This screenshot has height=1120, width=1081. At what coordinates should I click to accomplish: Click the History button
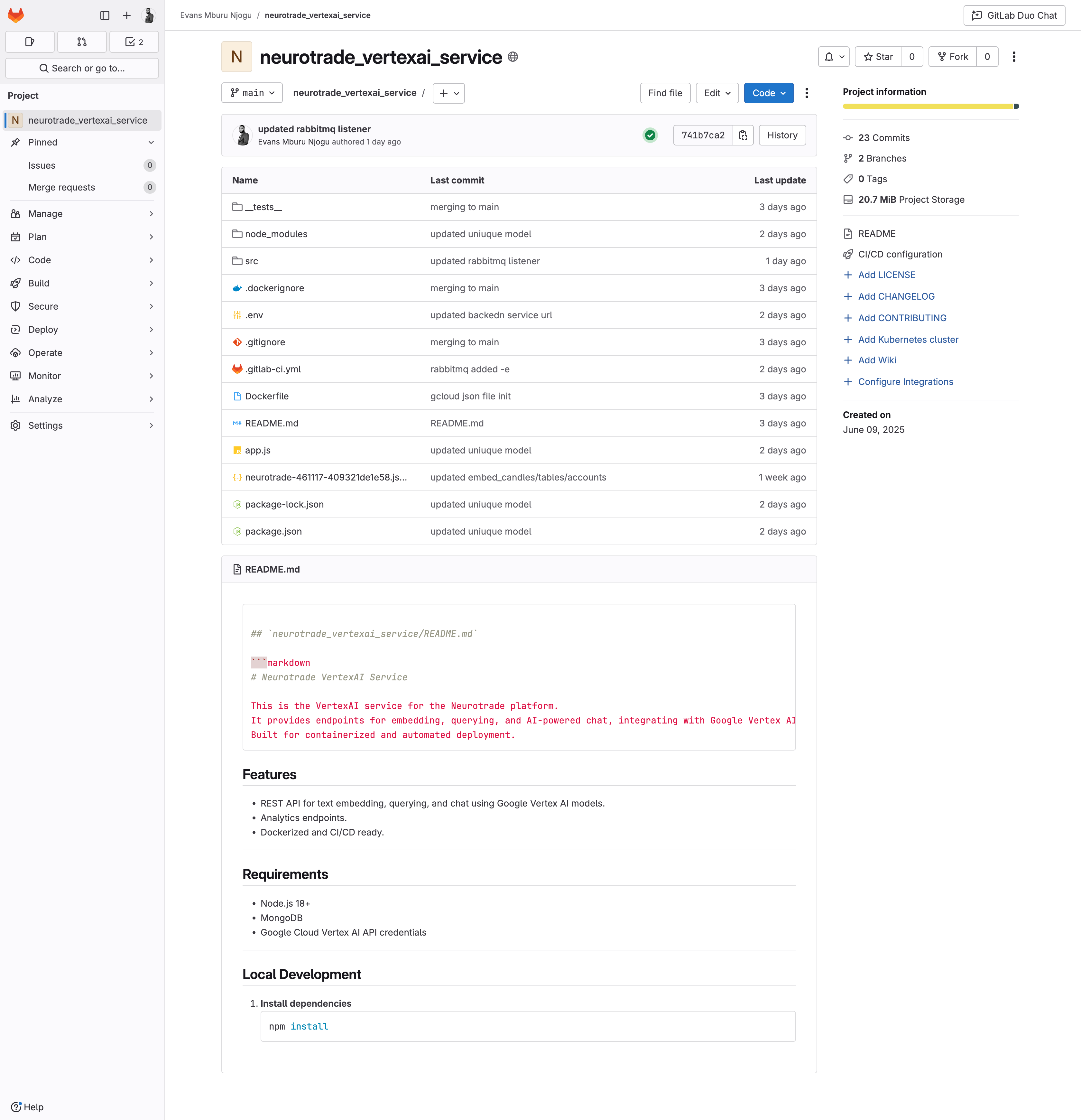click(781, 135)
